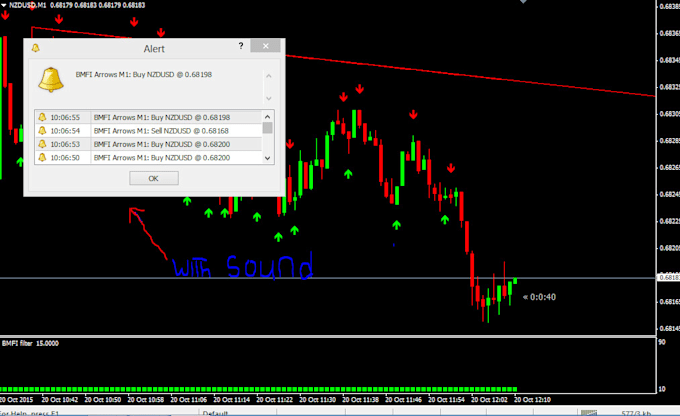The width and height of the screenshot is (680, 416).
Task: Click the BMFI filter 15.0000 indicator label
Action: coord(30,343)
